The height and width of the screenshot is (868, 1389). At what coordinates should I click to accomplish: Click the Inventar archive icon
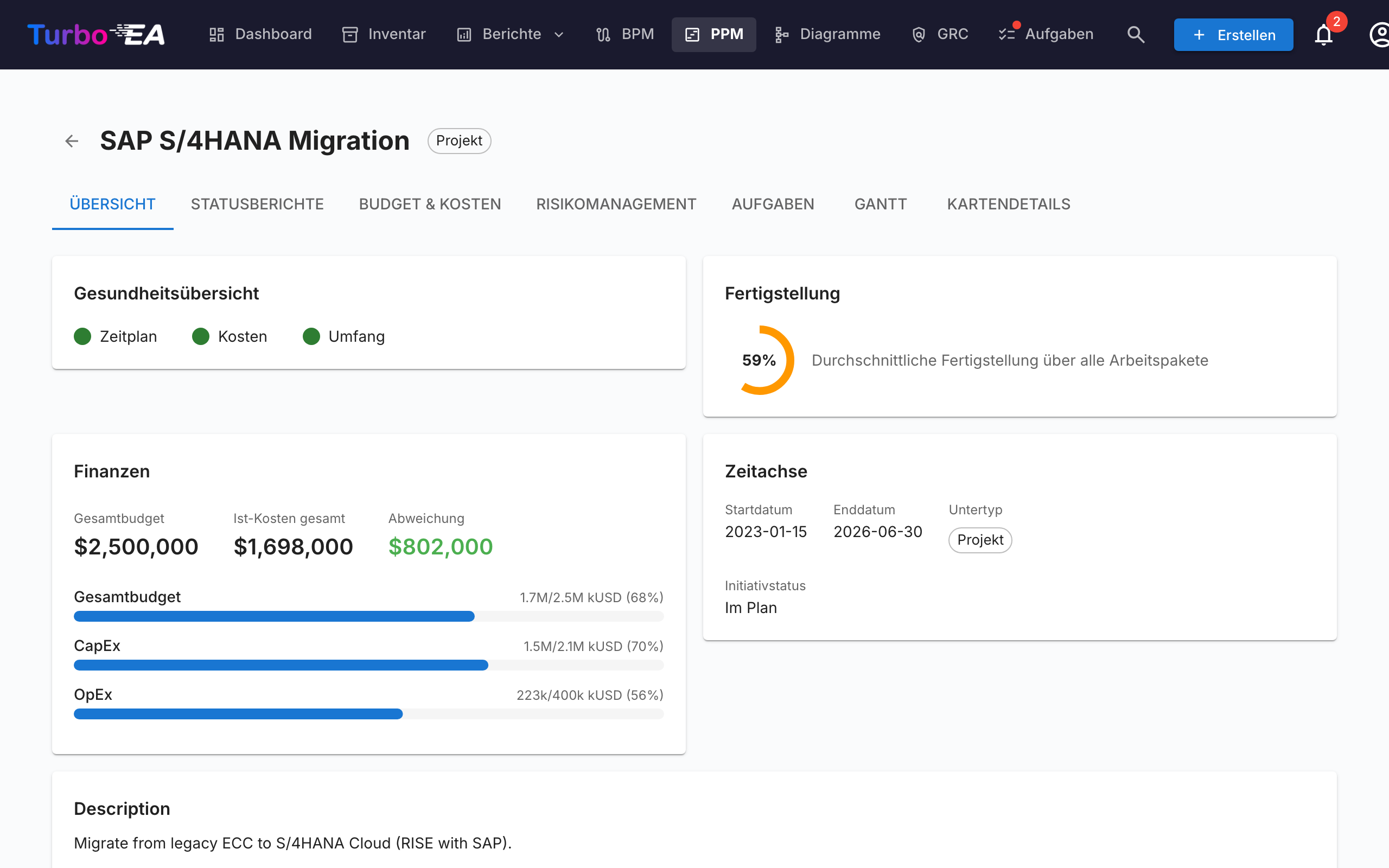tap(349, 34)
